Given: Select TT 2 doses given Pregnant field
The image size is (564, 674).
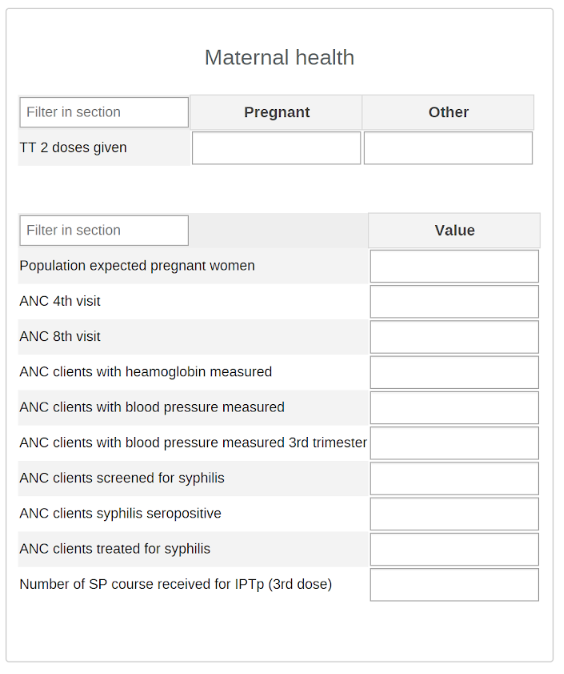Looking at the screenshot, I should pyautogui.click(x=276, y=148).
